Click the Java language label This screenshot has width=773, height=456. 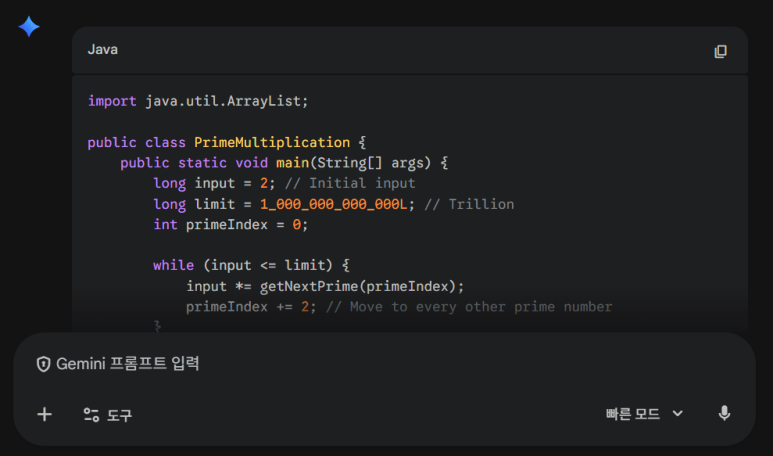(x=103, y=49)
